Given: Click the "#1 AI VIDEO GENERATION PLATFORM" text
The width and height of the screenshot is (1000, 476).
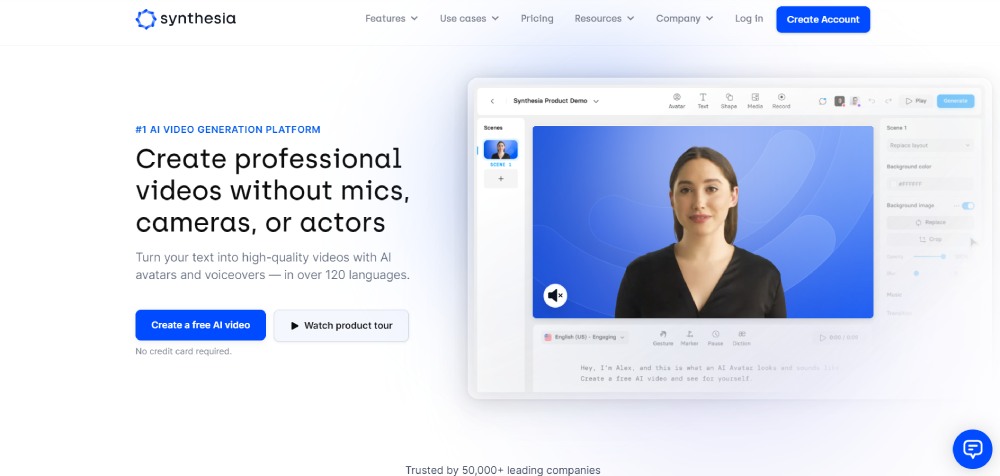Looking at the screenshot, I should pyautogui.click(x=228, y=130).
